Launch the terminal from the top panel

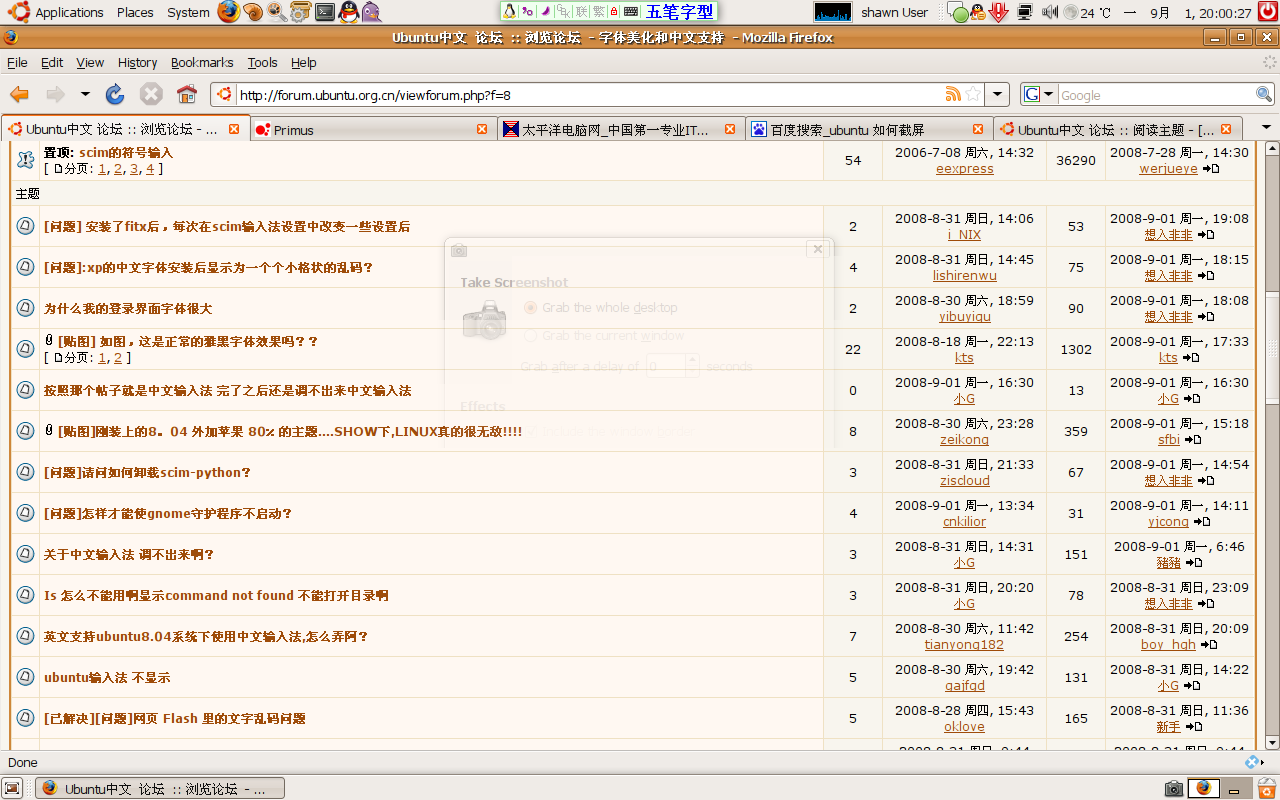point(325,12)
